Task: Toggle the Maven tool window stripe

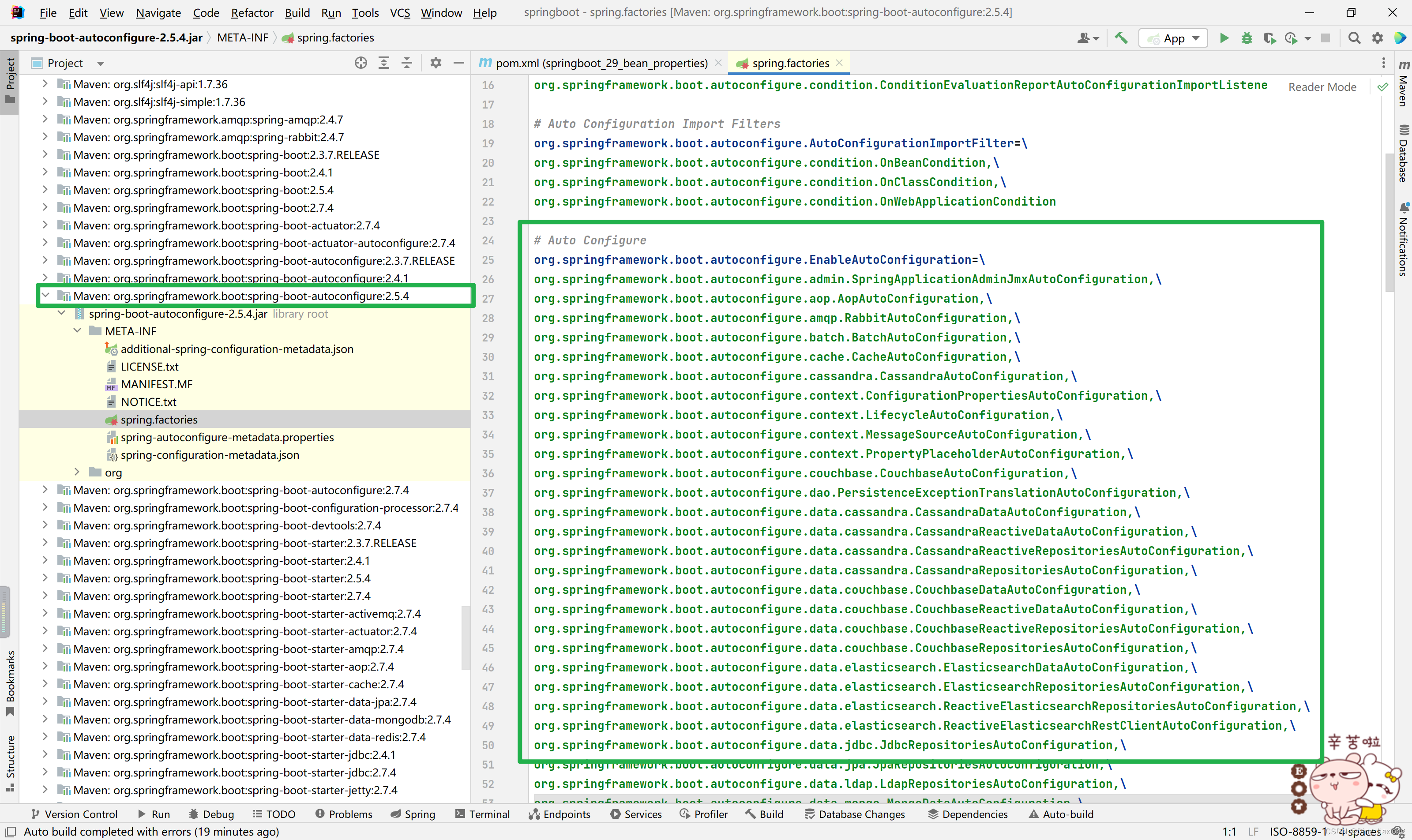Action: [x=1403, y=83]
